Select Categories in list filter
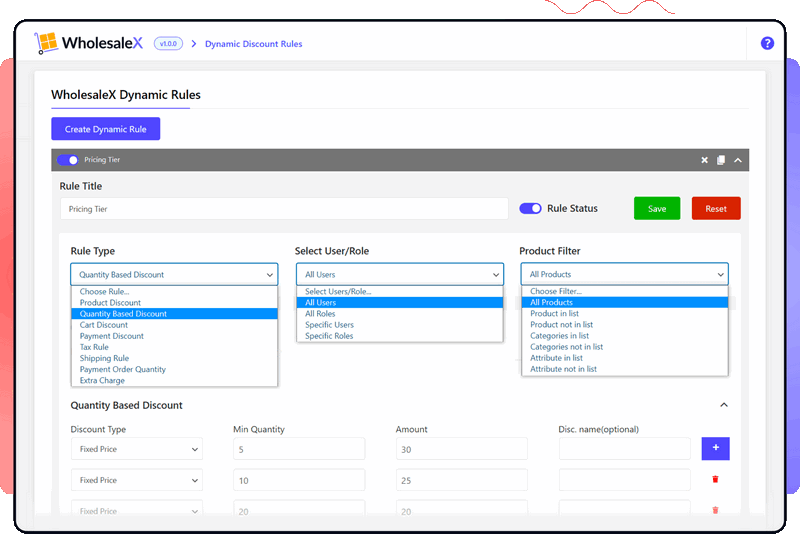The height and width of the screenshot is (534, 800). (625, 336)
